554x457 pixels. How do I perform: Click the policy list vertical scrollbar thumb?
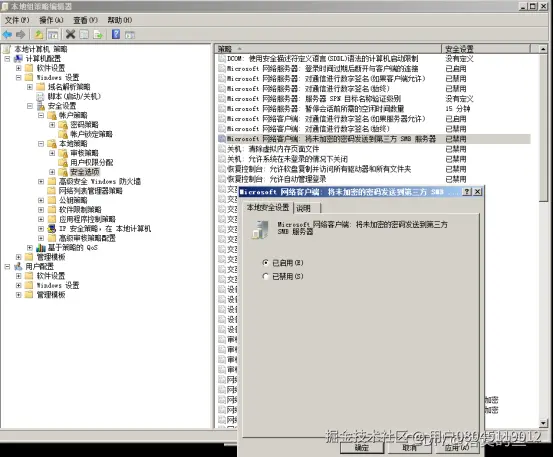tap(543, 127)
